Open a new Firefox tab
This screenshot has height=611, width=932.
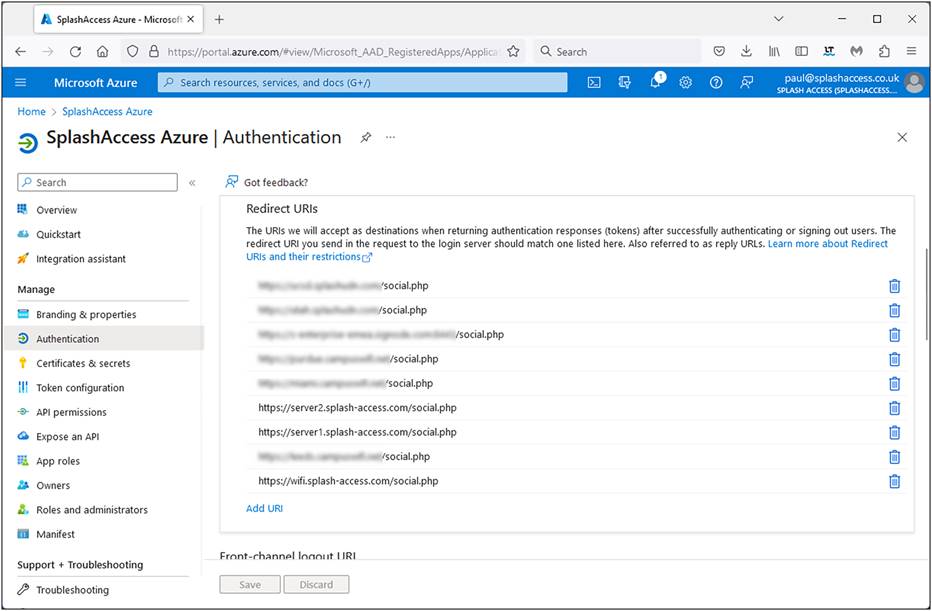219,20
